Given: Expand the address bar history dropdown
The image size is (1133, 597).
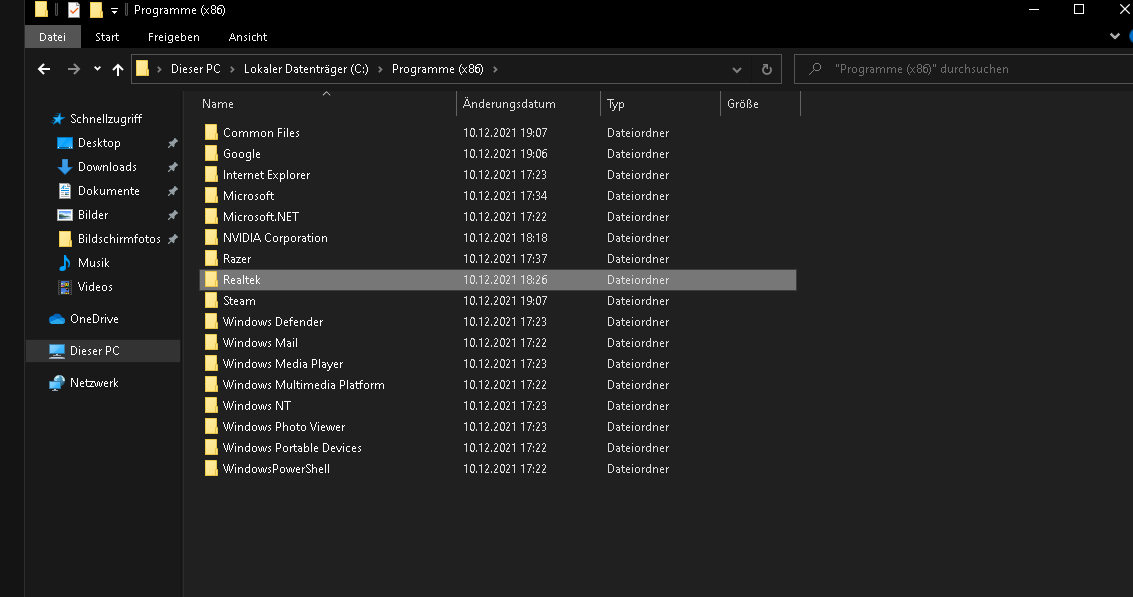Looking at the screenshot, I should (736, 70).
